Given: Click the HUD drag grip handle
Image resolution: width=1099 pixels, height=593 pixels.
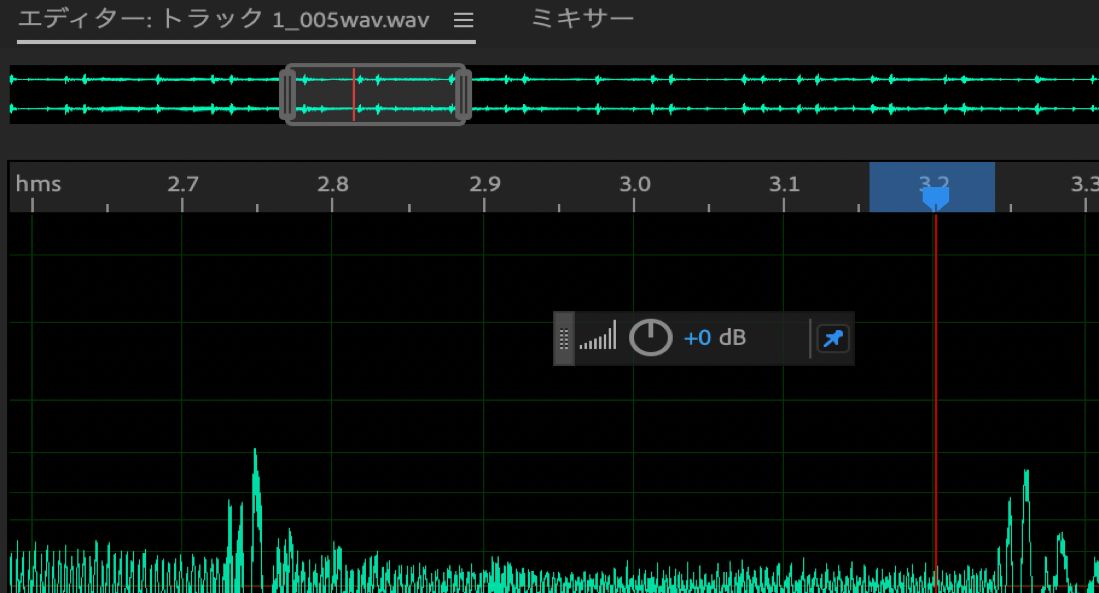Looking at the screenshot, I should click(x=564, y=339).
